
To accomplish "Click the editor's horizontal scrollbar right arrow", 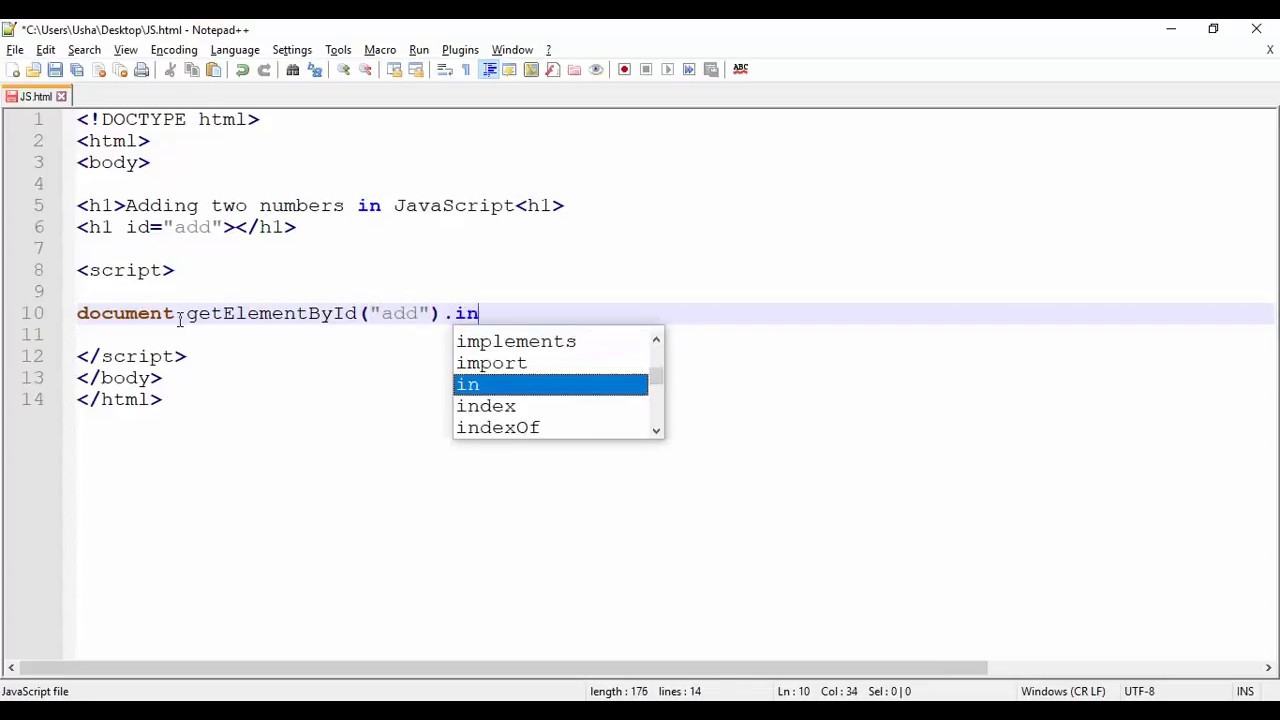I will point(1268,668).
